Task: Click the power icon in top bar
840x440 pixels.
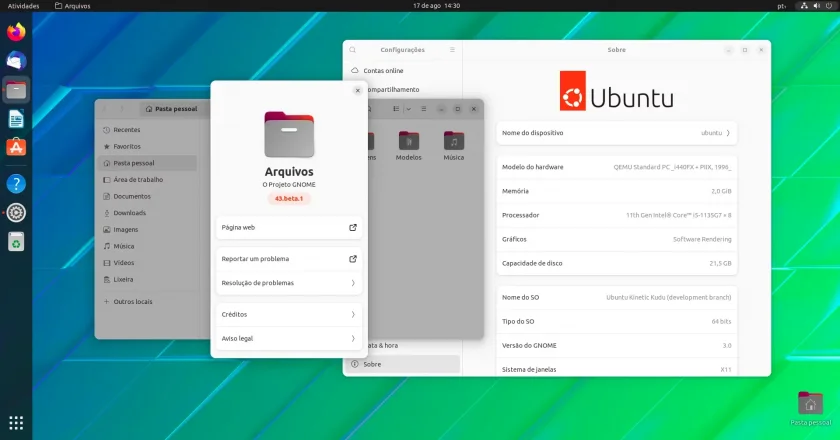Action: tap(829, 6)
